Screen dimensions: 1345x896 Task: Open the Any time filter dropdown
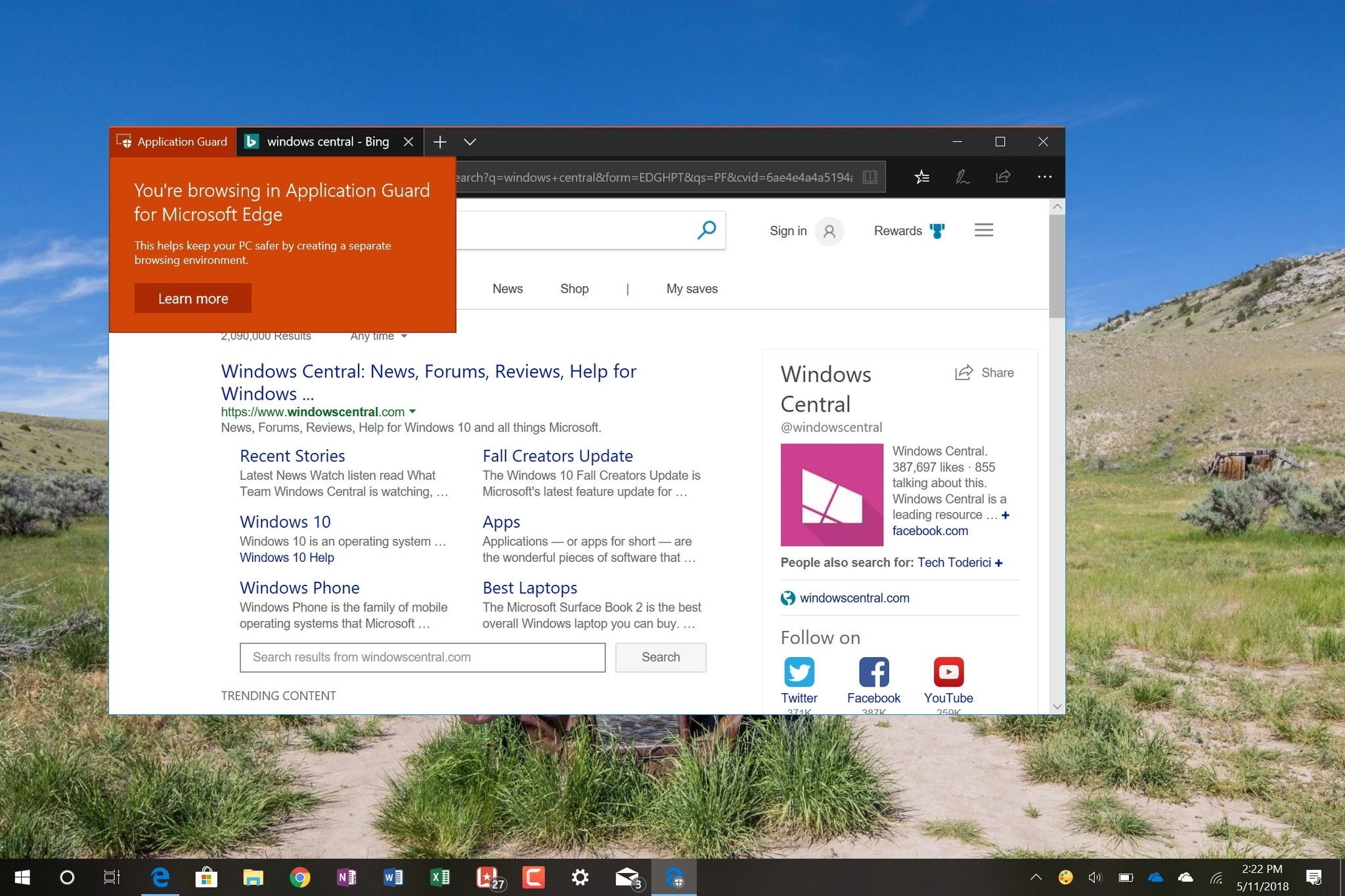(x=378, y=336)
